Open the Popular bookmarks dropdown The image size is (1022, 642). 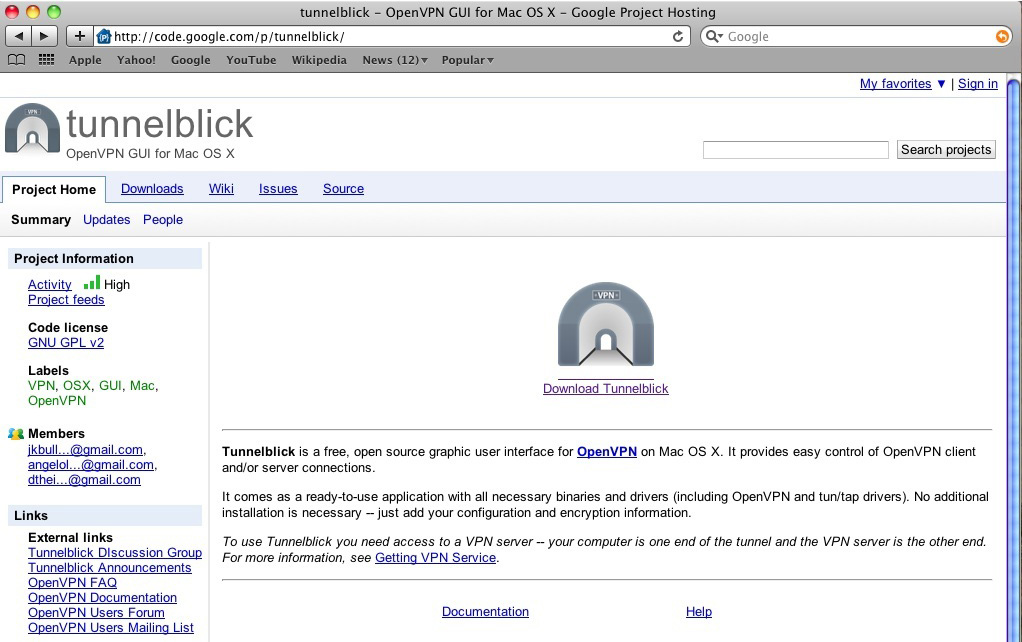tap(467, 60)
